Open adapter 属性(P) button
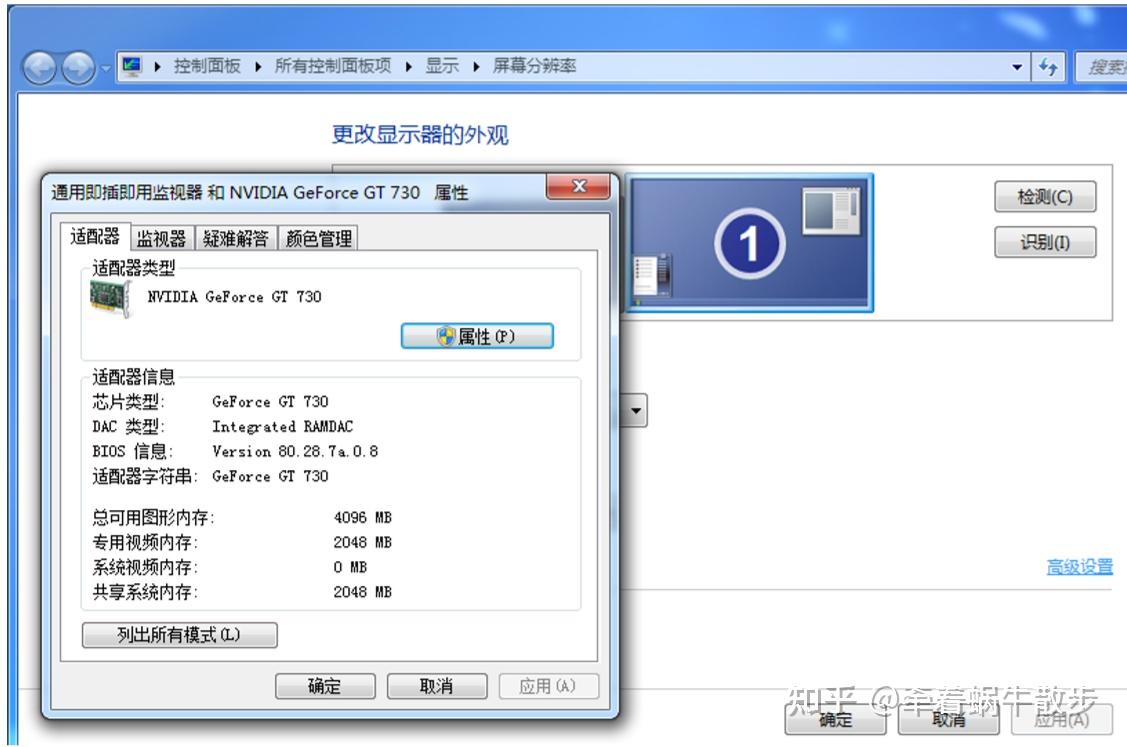Image resolution: width=1127 pixels, height=747 pixels. point(477,336)
